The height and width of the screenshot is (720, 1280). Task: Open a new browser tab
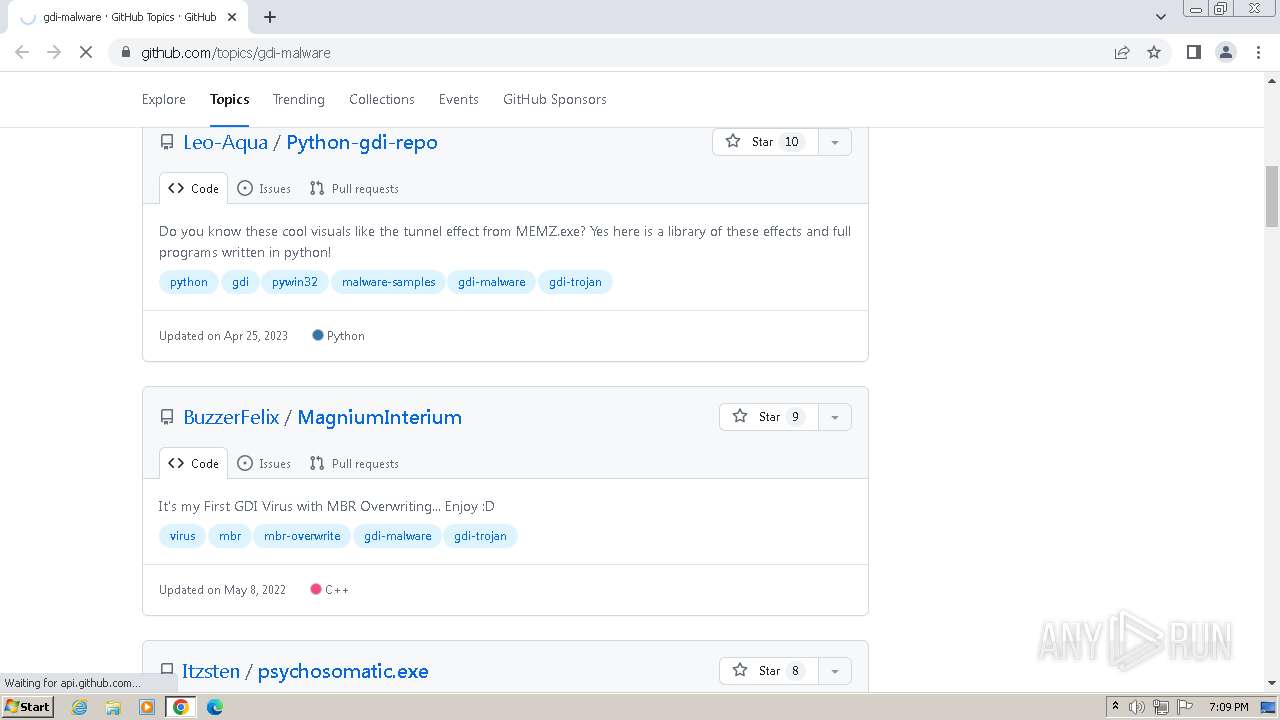(270, 16)
